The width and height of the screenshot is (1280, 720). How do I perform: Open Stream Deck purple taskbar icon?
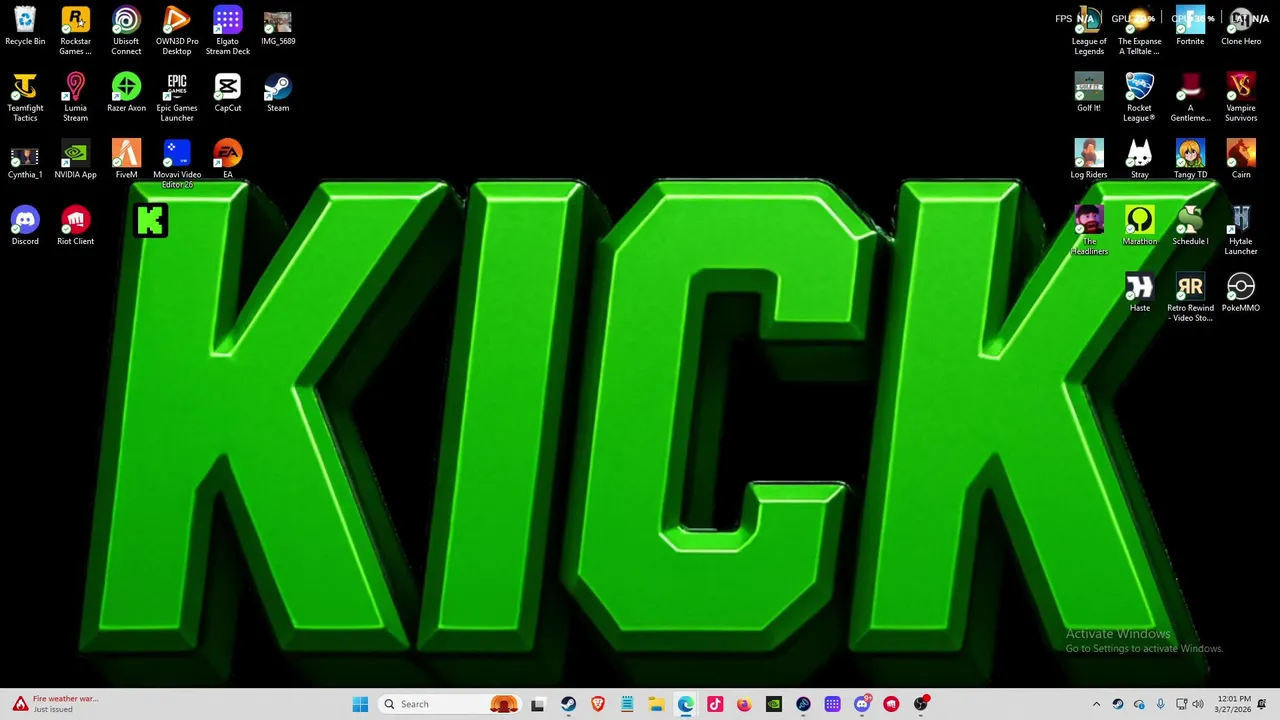[832, 704]
